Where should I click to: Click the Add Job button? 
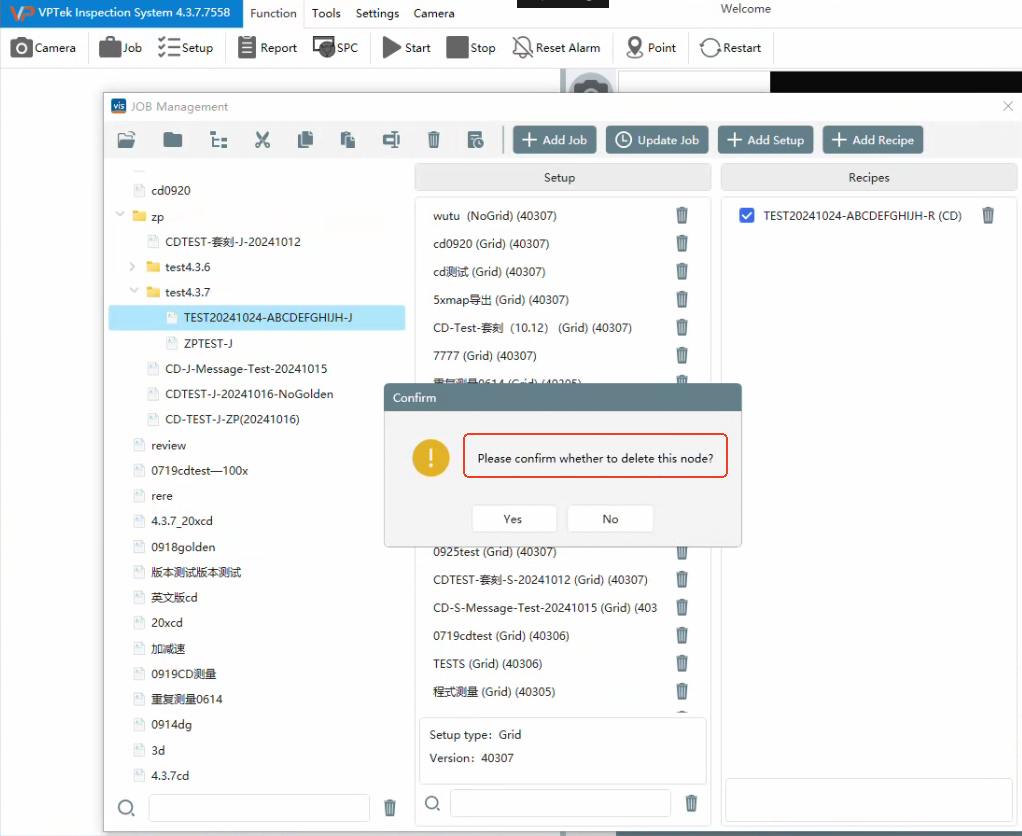click(x=555, y=139)
